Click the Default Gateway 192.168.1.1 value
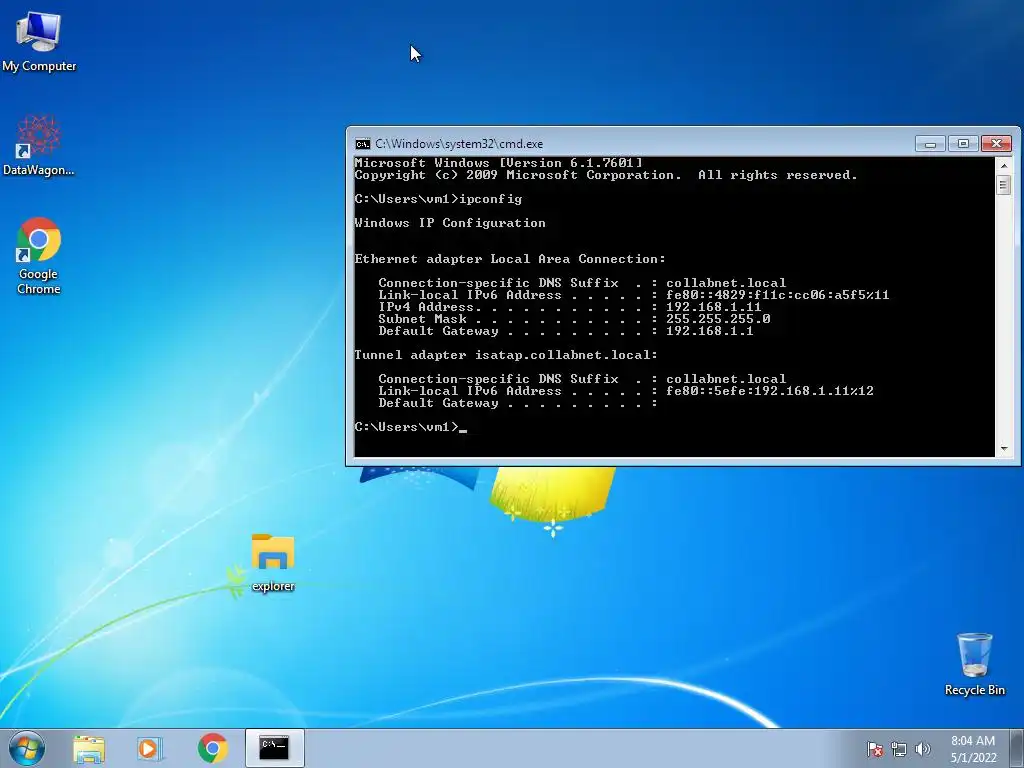1024x768 pixels. click(x=709, y=331)
